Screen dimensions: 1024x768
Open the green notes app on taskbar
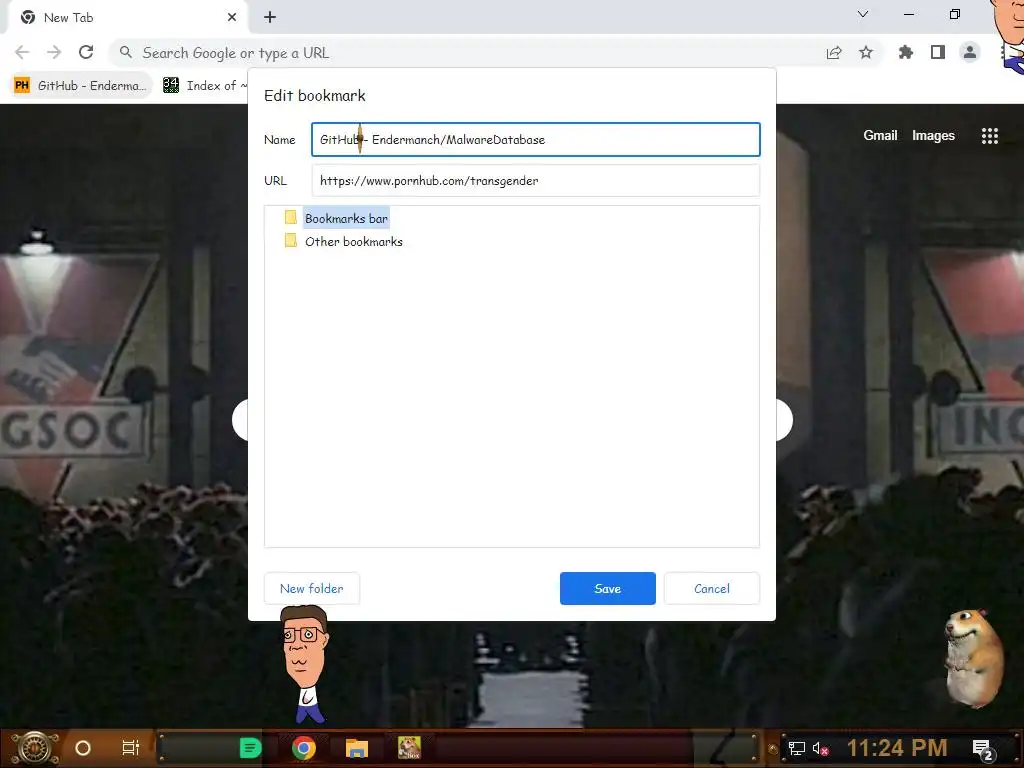click(x=250, y=748)
